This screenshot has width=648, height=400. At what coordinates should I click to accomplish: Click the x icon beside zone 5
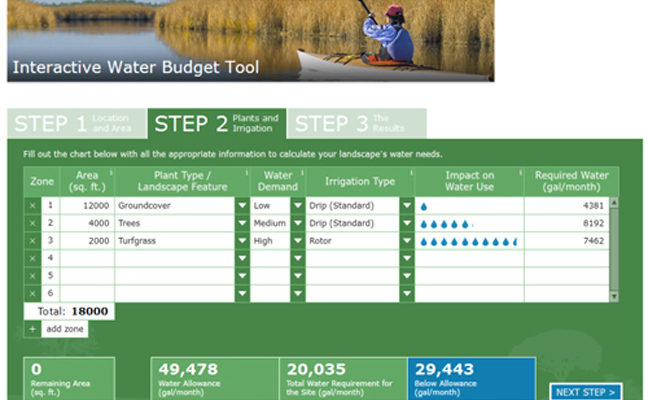pos(32,276)
